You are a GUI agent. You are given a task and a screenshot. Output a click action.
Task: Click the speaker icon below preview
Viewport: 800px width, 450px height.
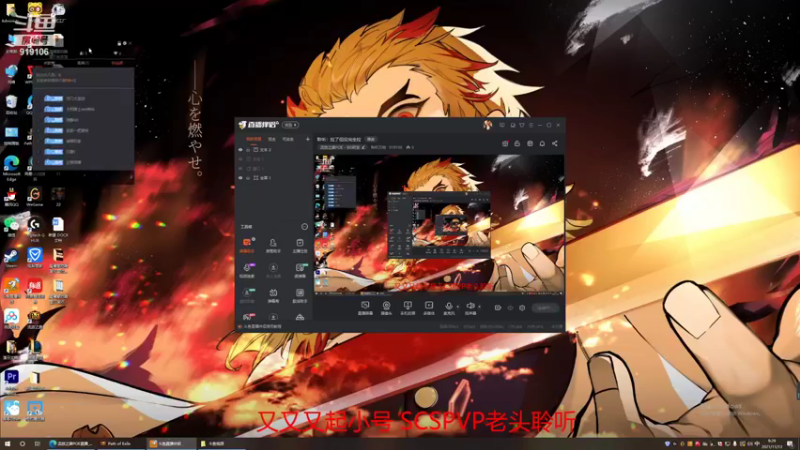pos(470,307)
